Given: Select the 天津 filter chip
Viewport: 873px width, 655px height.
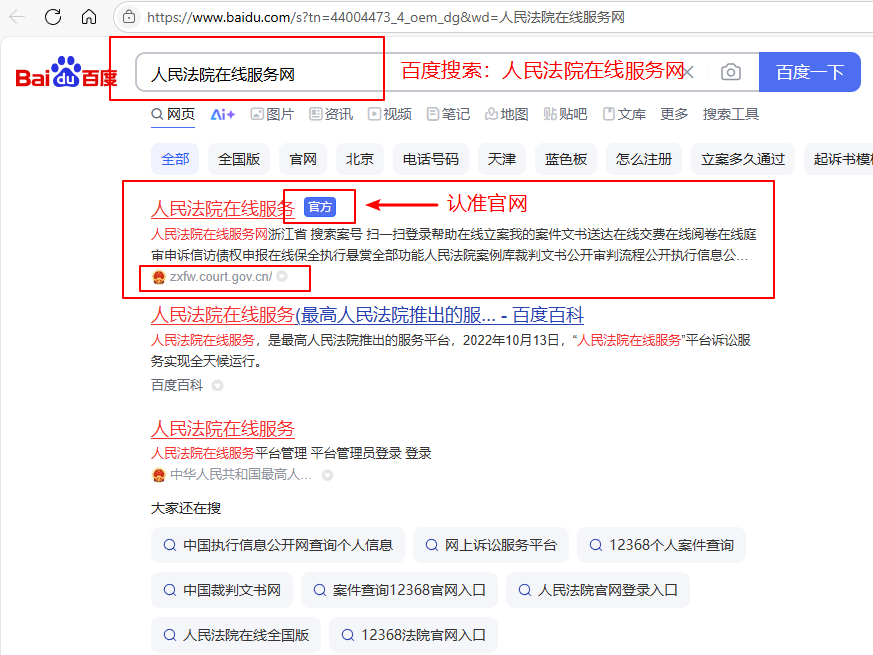Looking at the screenshot, I should (x=502, y=159).
